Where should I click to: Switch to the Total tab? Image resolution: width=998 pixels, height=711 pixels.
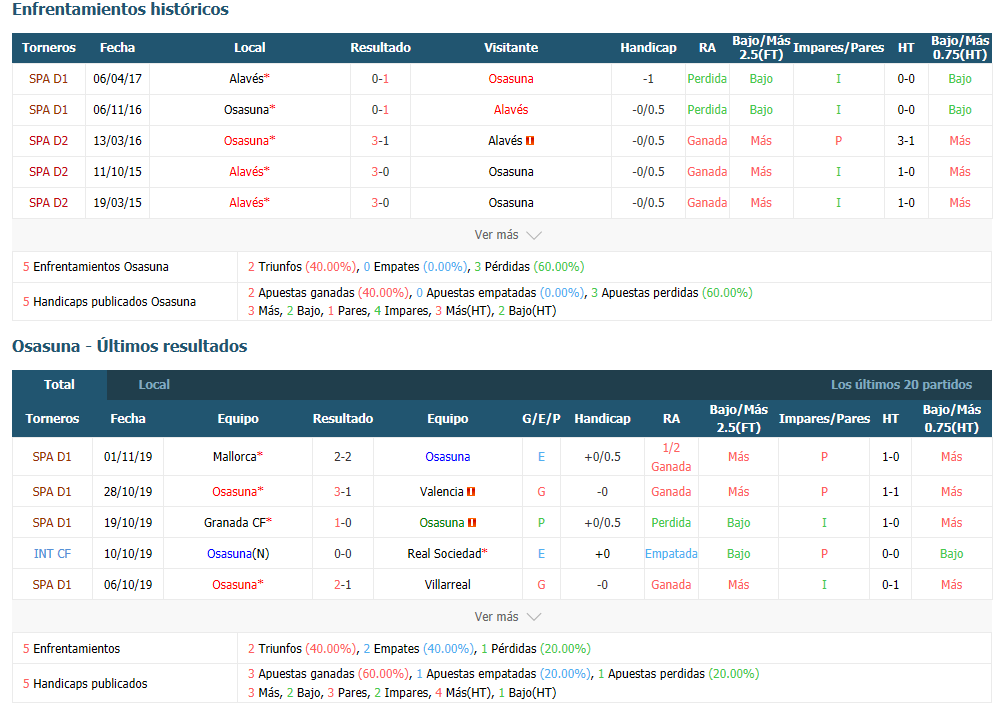(x=59, y=384)
